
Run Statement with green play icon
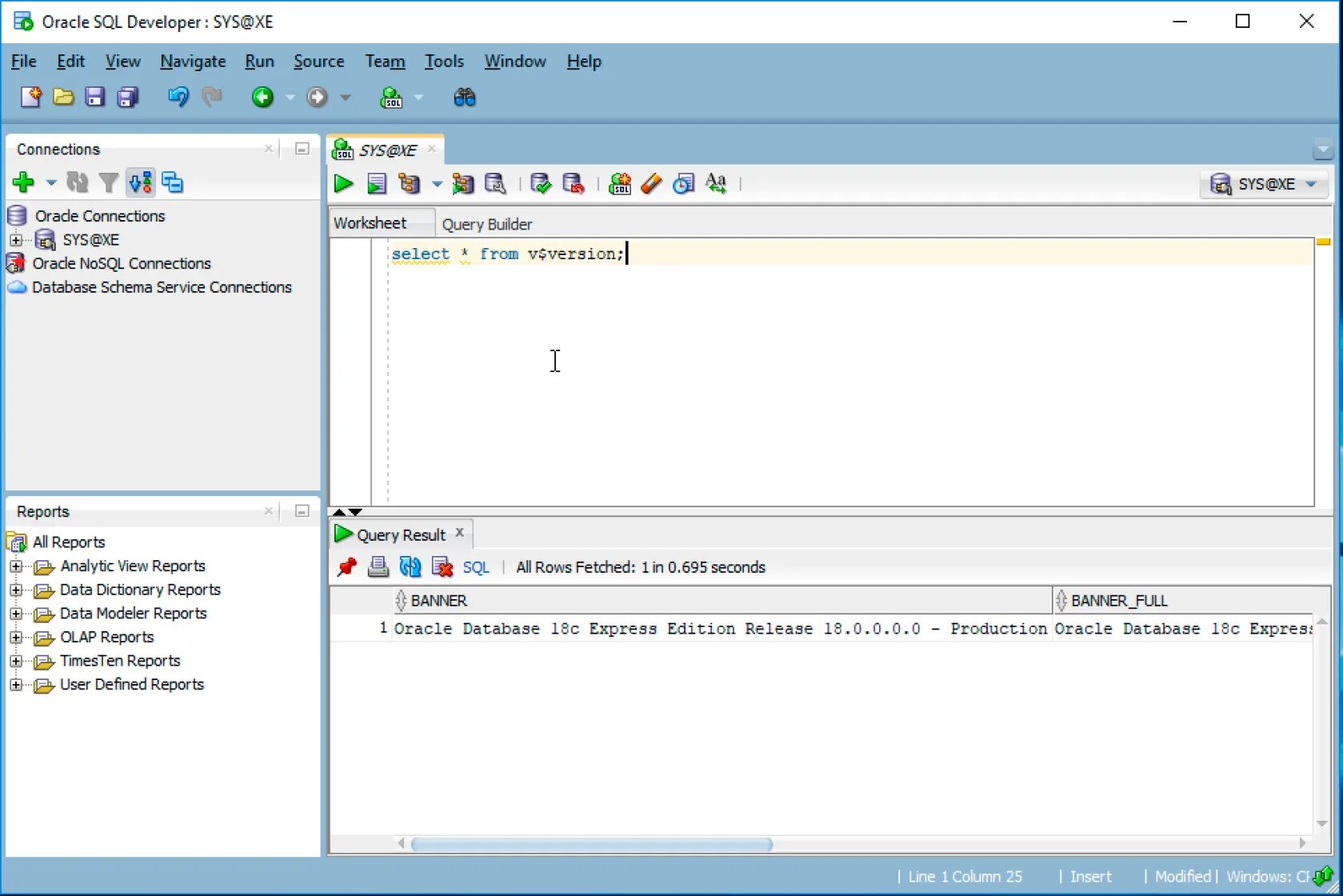pyautogui.click(x=344, y=184)
